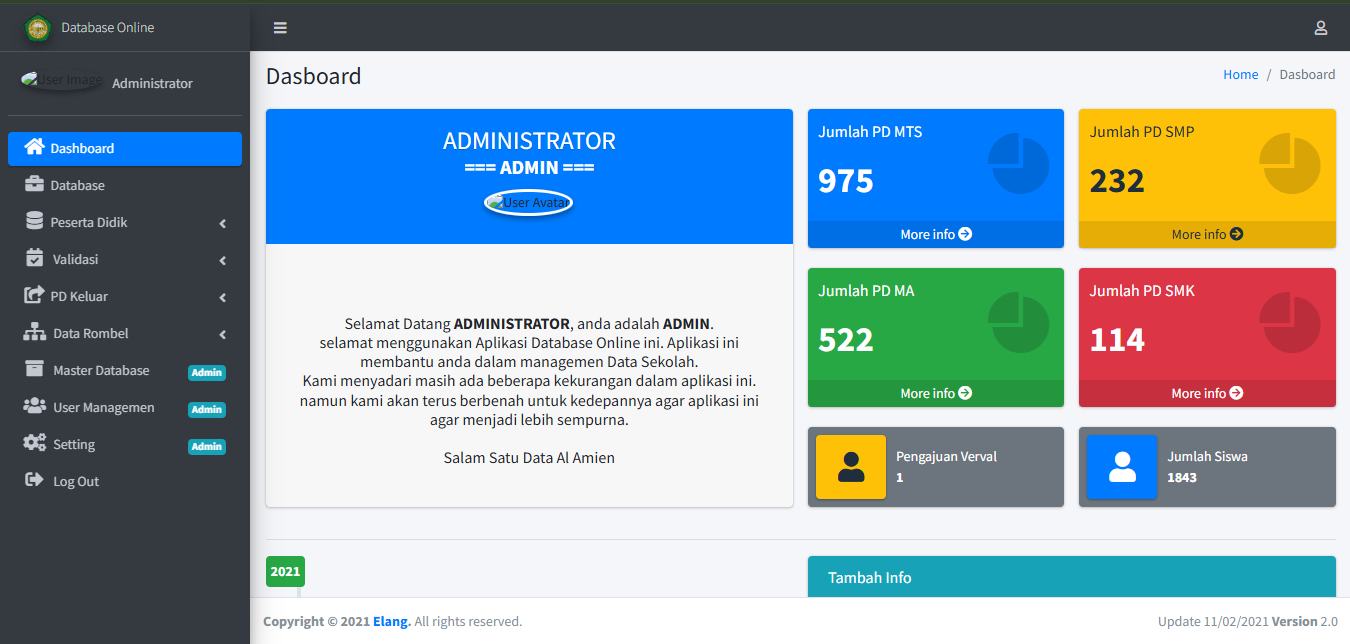
Task: Open the Database briefcase icon
Action: [31, 185]
